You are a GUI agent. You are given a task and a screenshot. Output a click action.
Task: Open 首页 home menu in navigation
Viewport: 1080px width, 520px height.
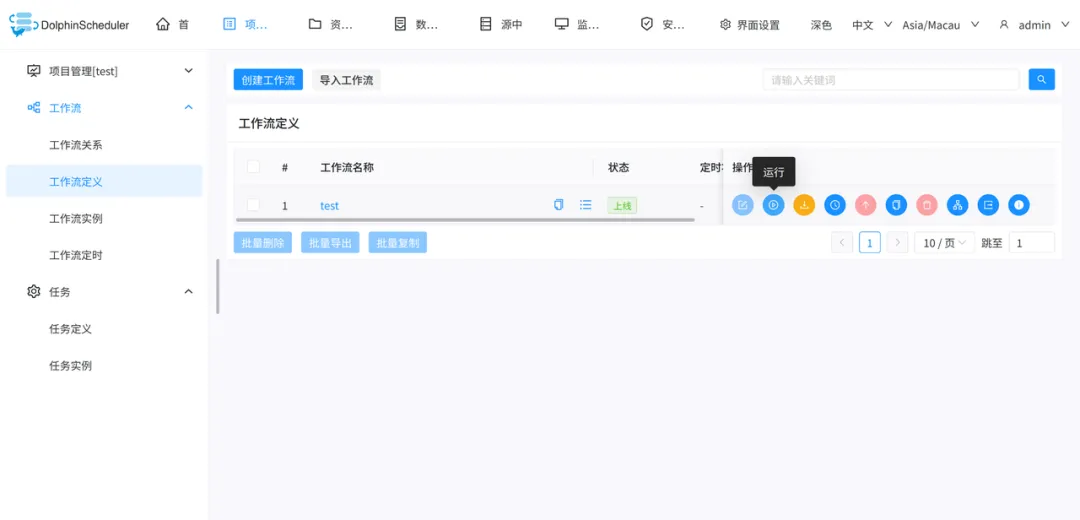[172, 25]
